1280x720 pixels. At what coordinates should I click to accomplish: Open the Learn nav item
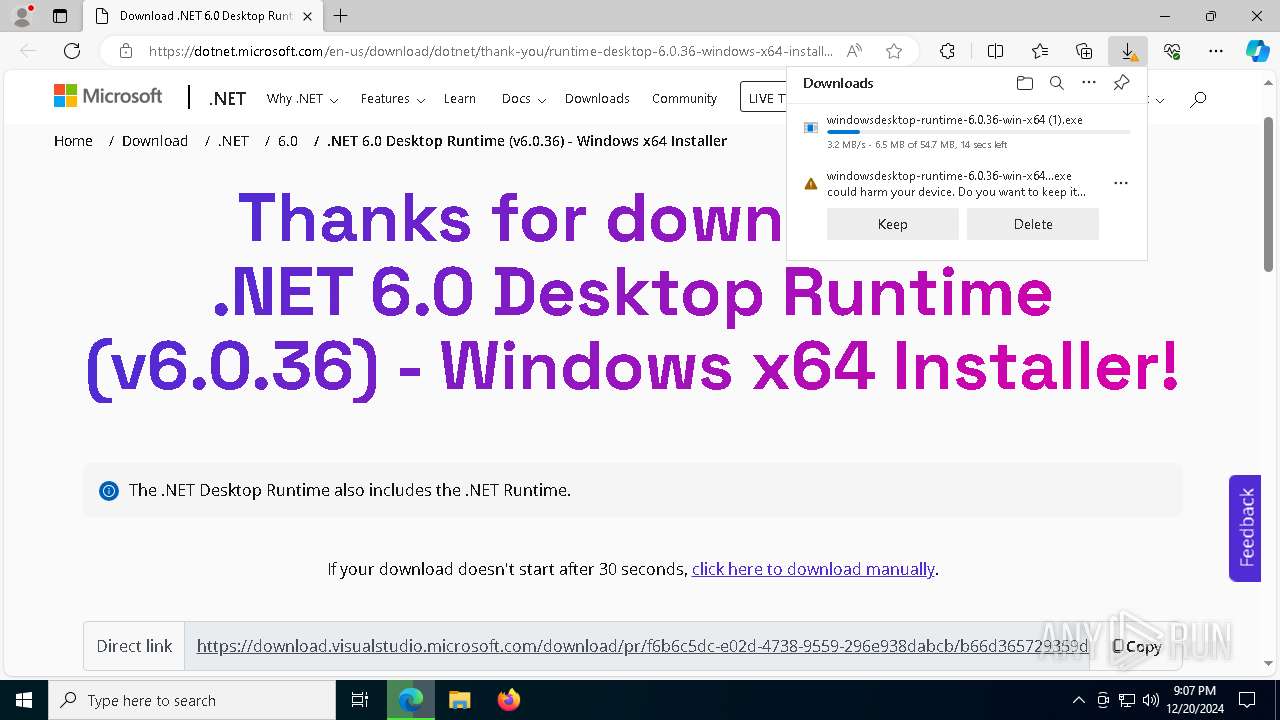click(460, 98)
